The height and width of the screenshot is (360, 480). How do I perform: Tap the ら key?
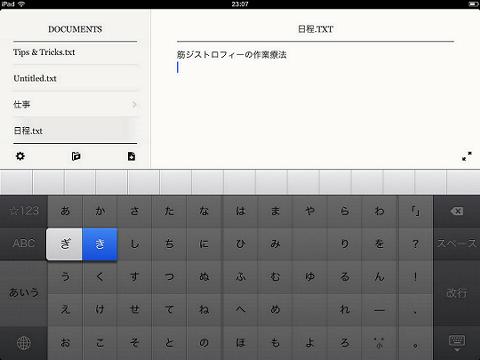click(x=345, y=211)
